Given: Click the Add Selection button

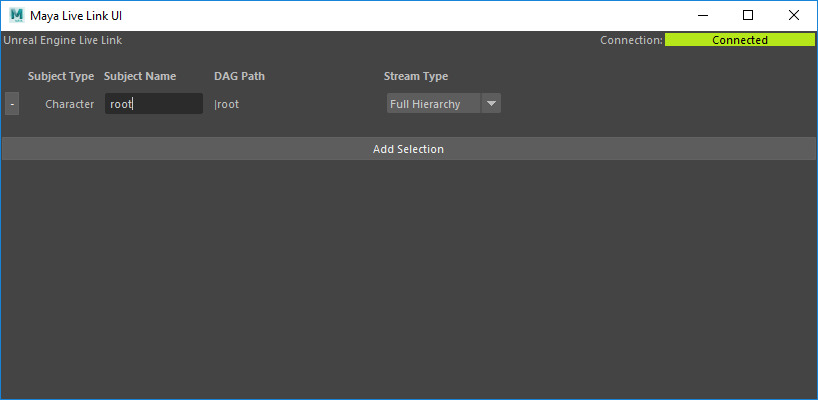Looking at the screenshot, I should [408, 149].
